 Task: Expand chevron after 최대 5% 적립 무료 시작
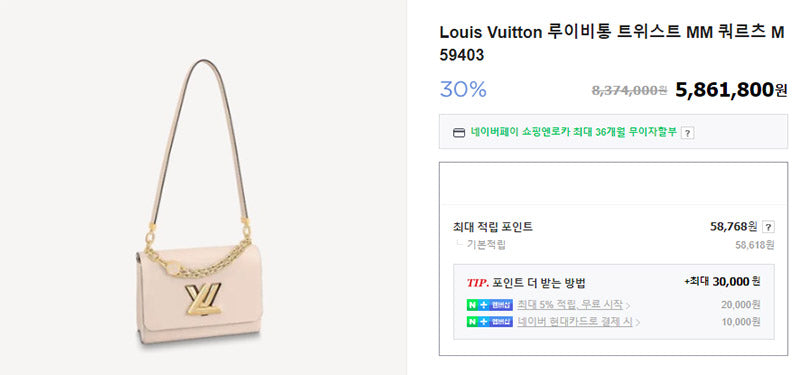click(628, 306)
